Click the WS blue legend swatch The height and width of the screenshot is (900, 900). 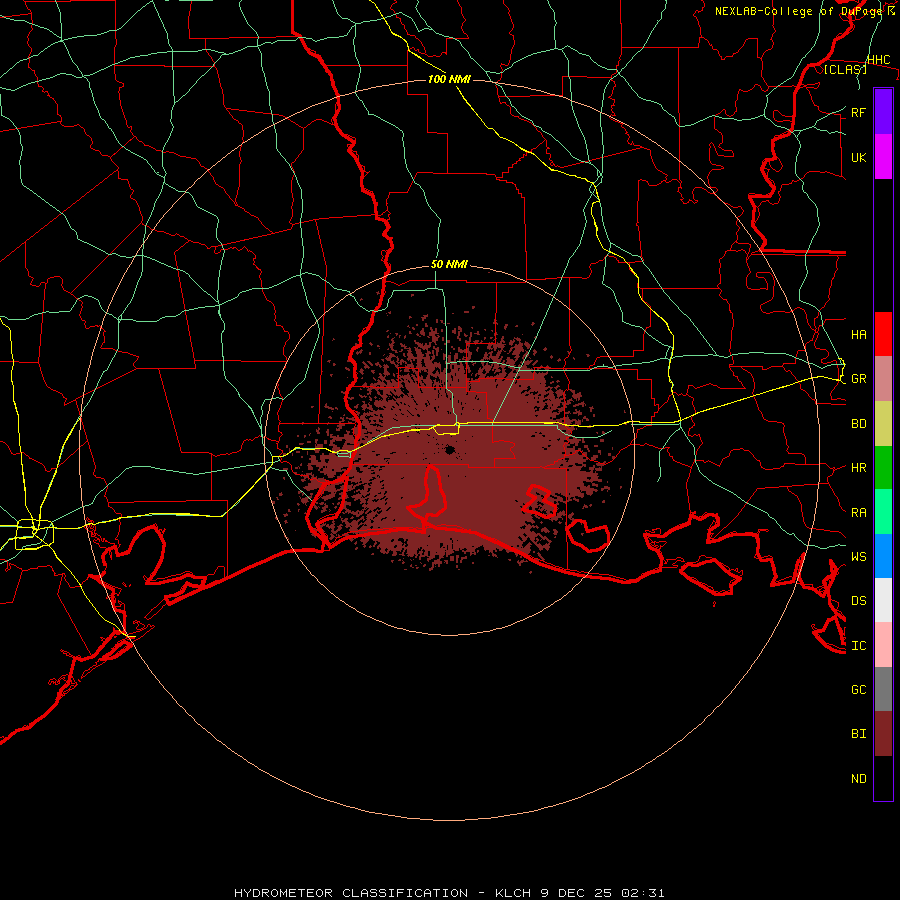point(883,556)
